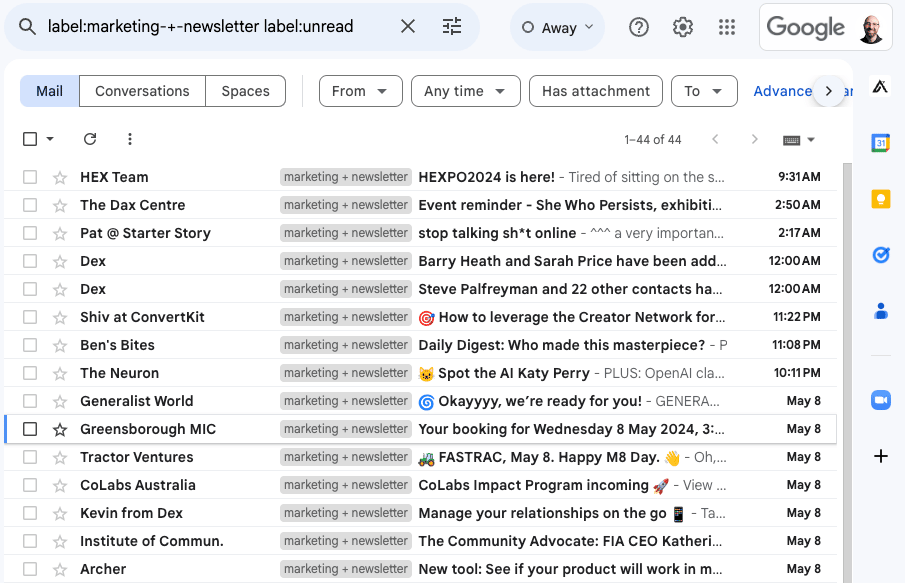Show more filter chips with the right chevron

coord(829,91)
